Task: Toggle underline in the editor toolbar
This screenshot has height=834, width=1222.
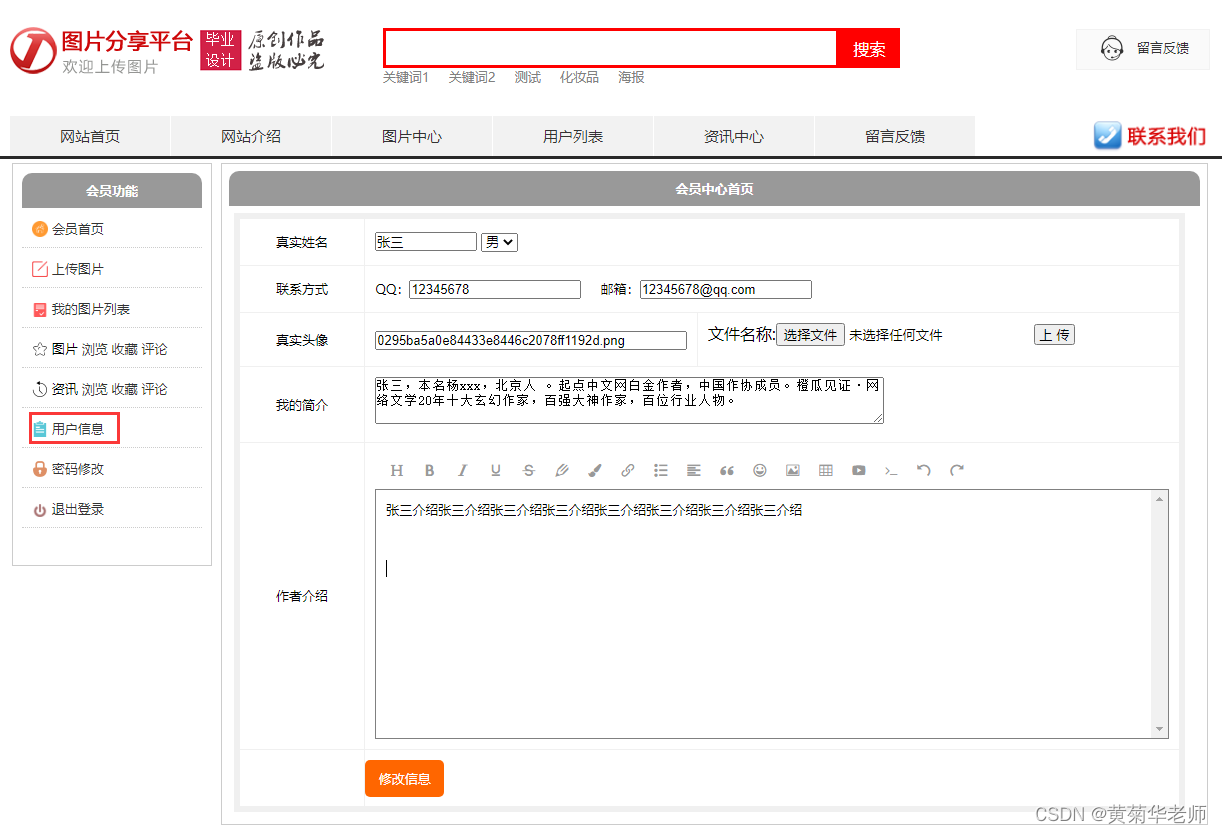Action: click(496, 470)
